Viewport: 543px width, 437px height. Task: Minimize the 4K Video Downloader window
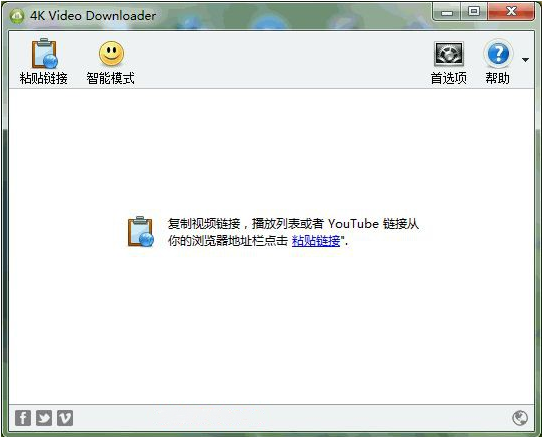[x=447, y=12]
